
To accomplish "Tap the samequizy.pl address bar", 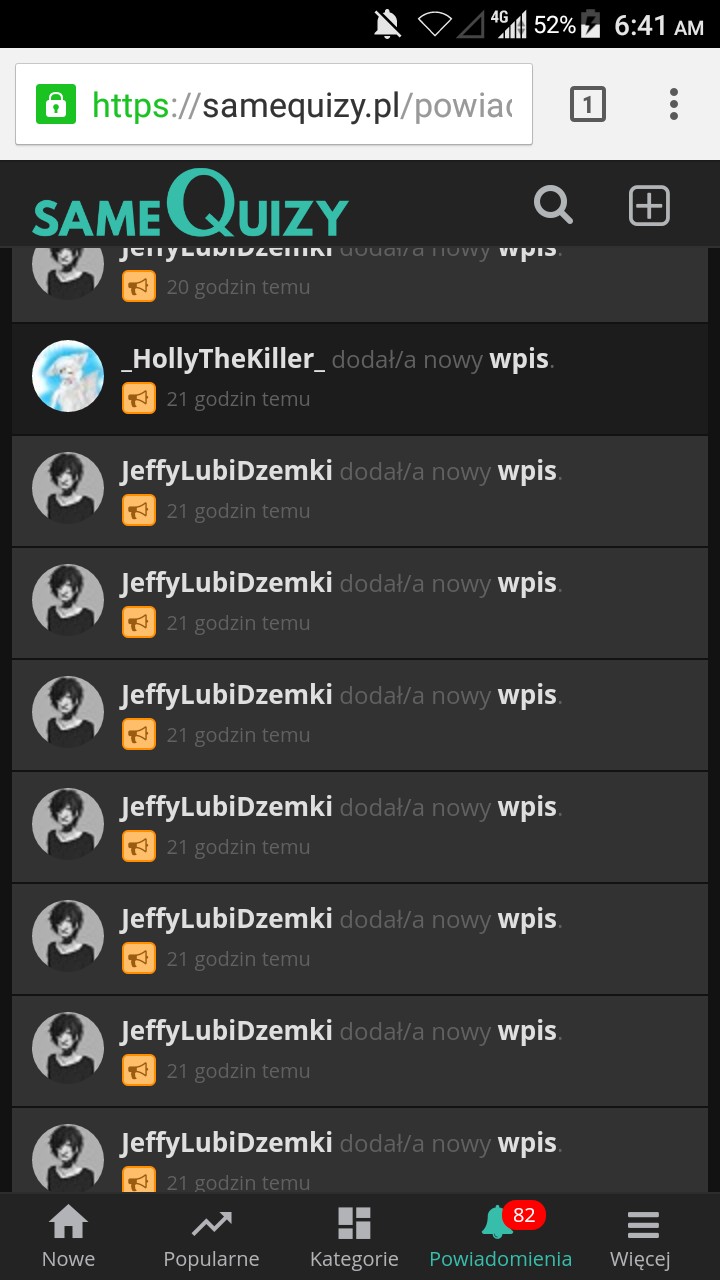I will 274,104.
